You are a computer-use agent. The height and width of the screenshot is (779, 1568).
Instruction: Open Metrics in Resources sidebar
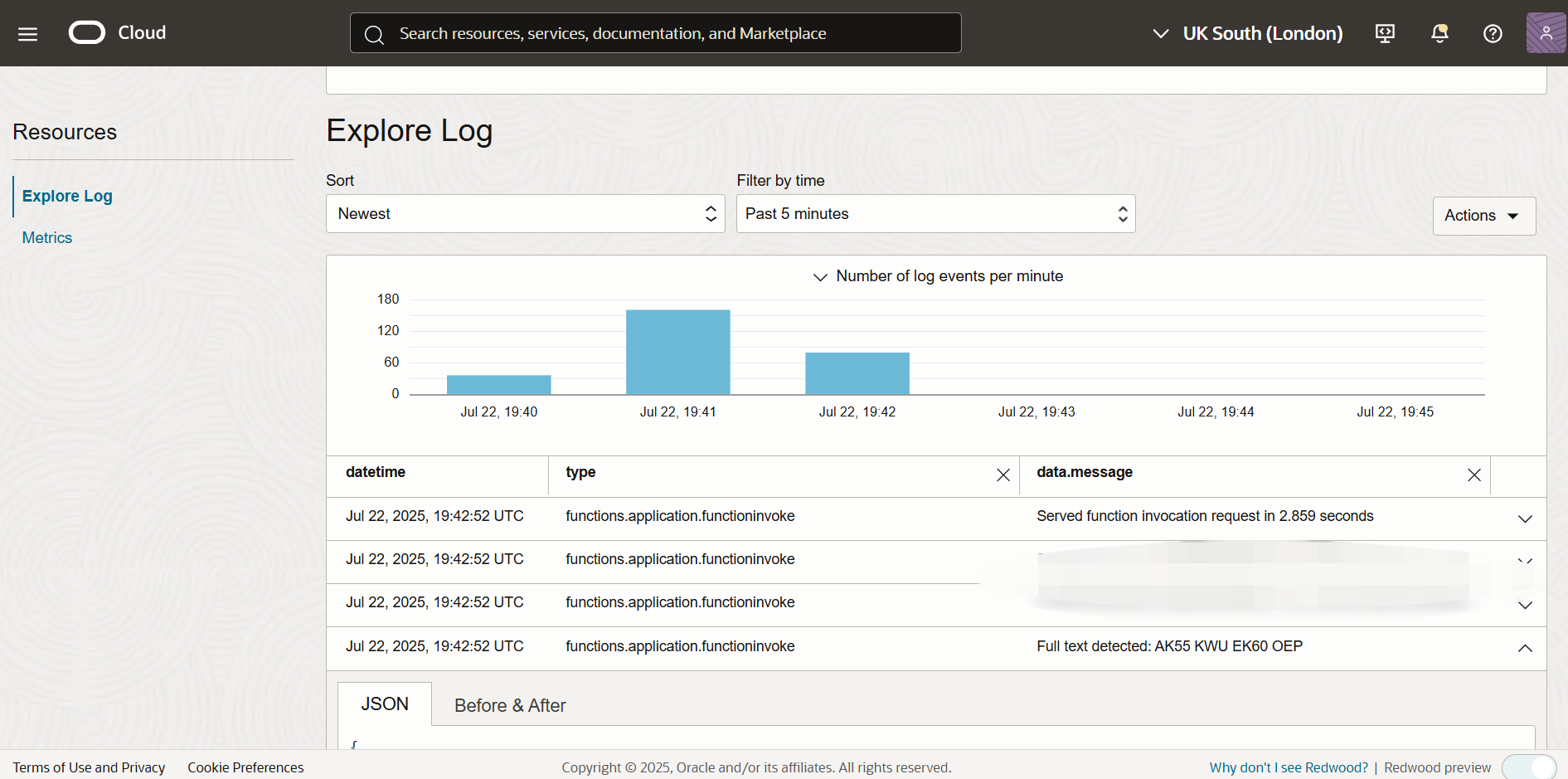pos(47,238)
